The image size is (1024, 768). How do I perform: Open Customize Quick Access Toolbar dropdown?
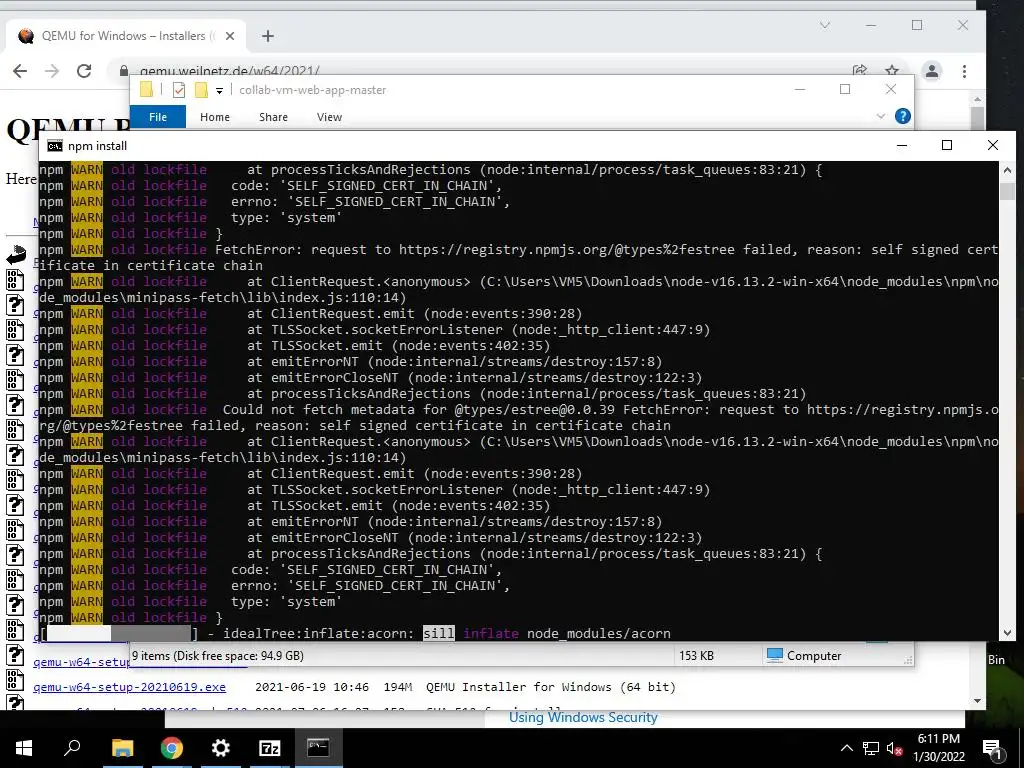(219, 91)
